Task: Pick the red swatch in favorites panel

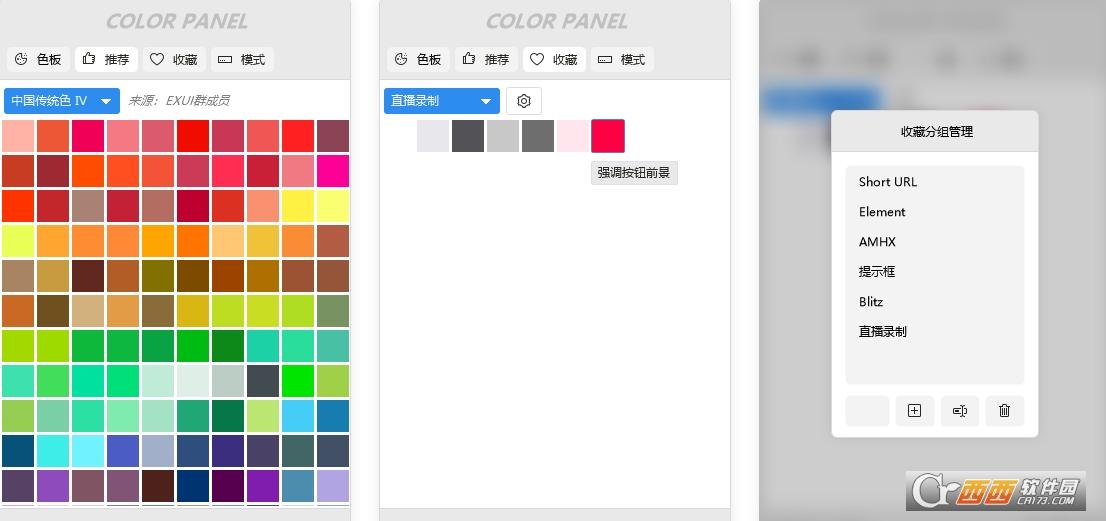Action: click(x=608, y=136)
